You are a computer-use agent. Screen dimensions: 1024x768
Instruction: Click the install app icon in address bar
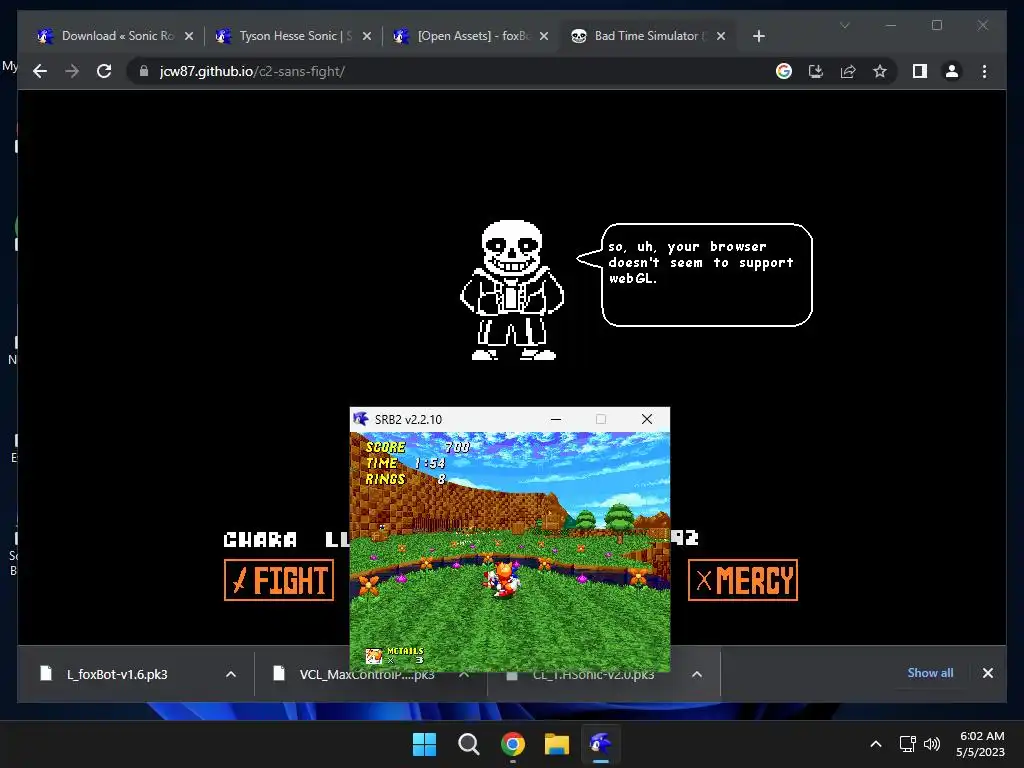[816, 71]
